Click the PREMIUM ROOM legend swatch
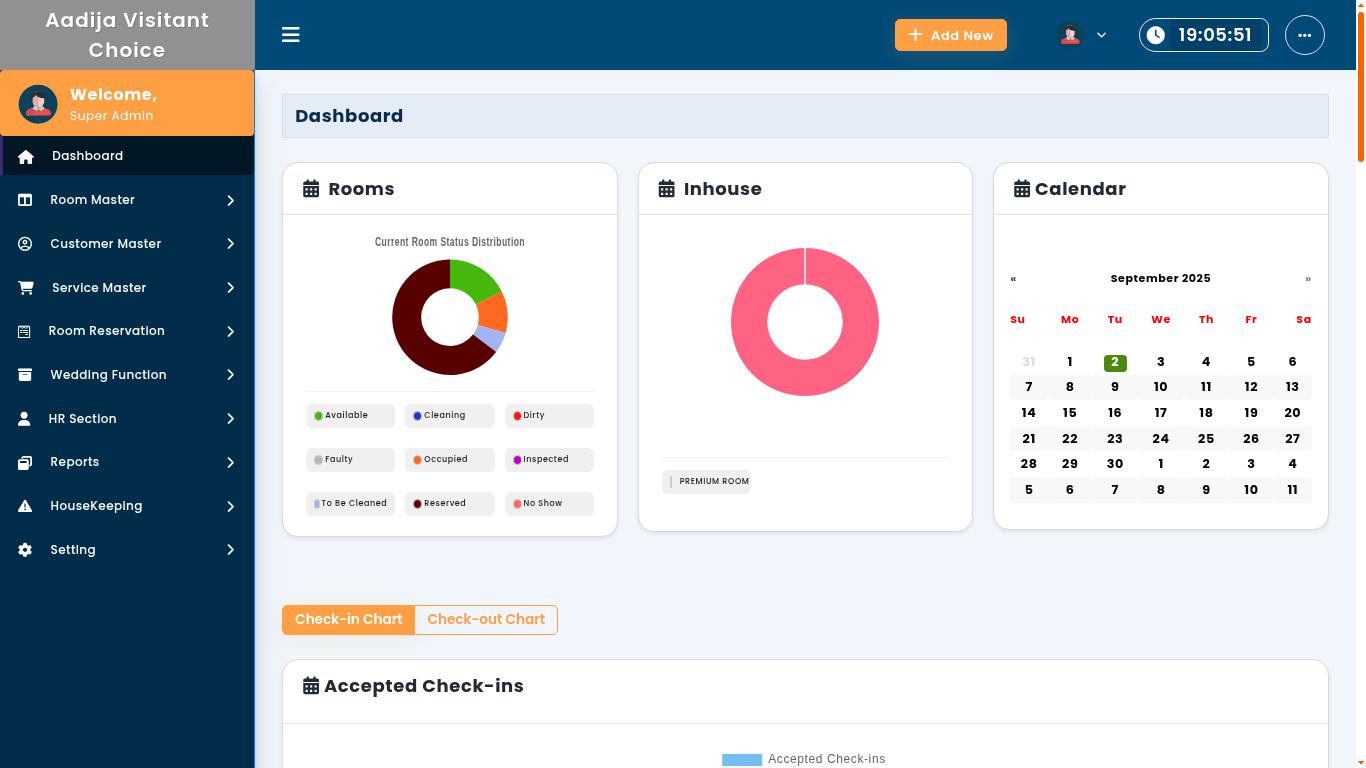The width and height of the screenshot is (1366, 768). tap(671, 482)
